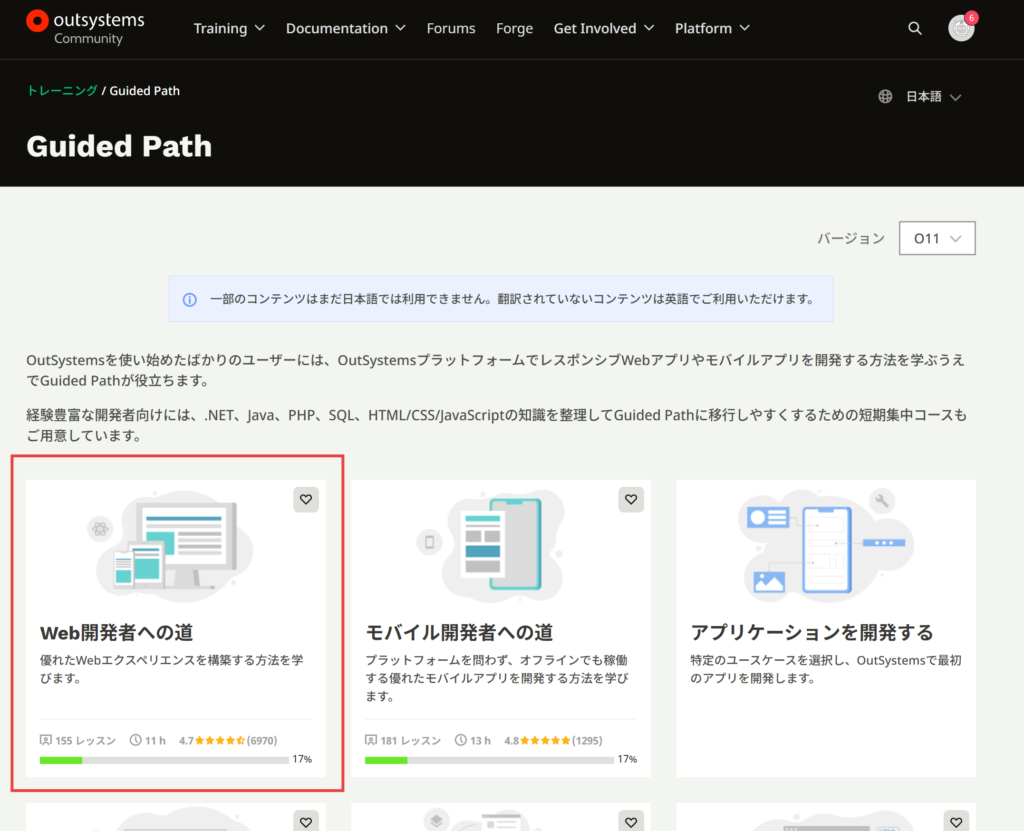1024x831 pixels.
Task: Click the globe language icon
Action: pos(885,97)
